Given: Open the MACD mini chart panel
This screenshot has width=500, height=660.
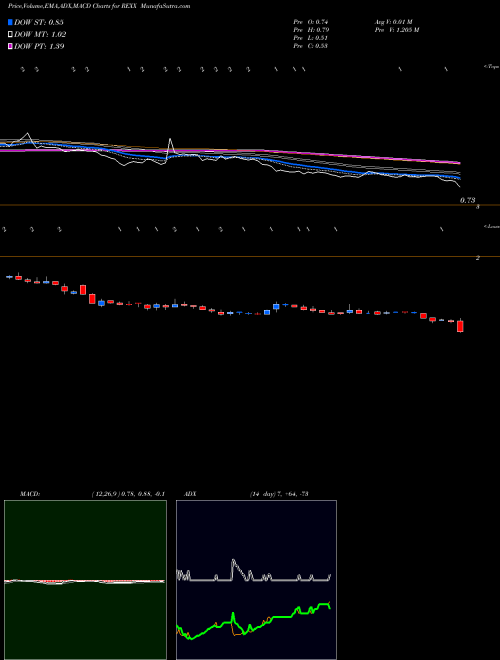Looking at the screenshot, I should [x=85, y=580].
